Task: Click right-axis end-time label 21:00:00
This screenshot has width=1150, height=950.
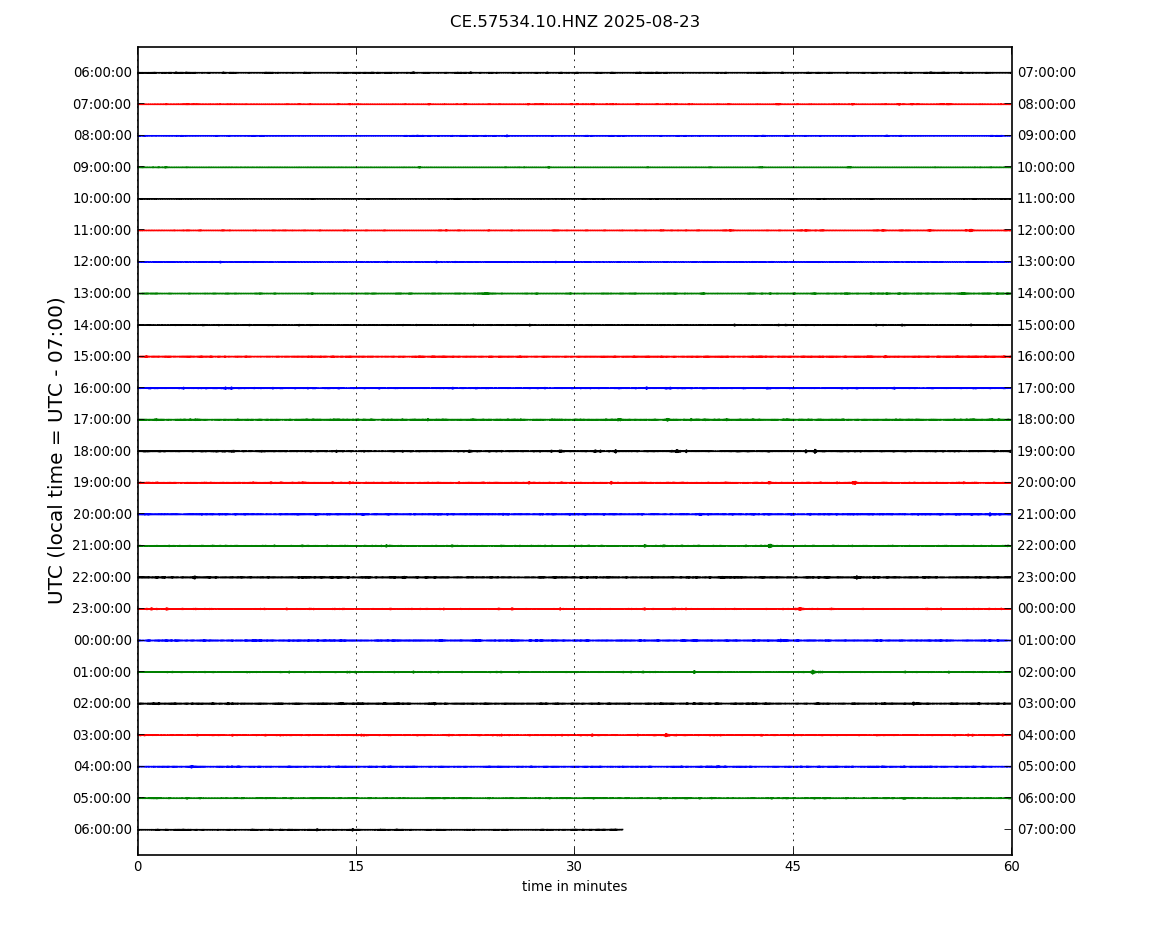Action: 1047,514
